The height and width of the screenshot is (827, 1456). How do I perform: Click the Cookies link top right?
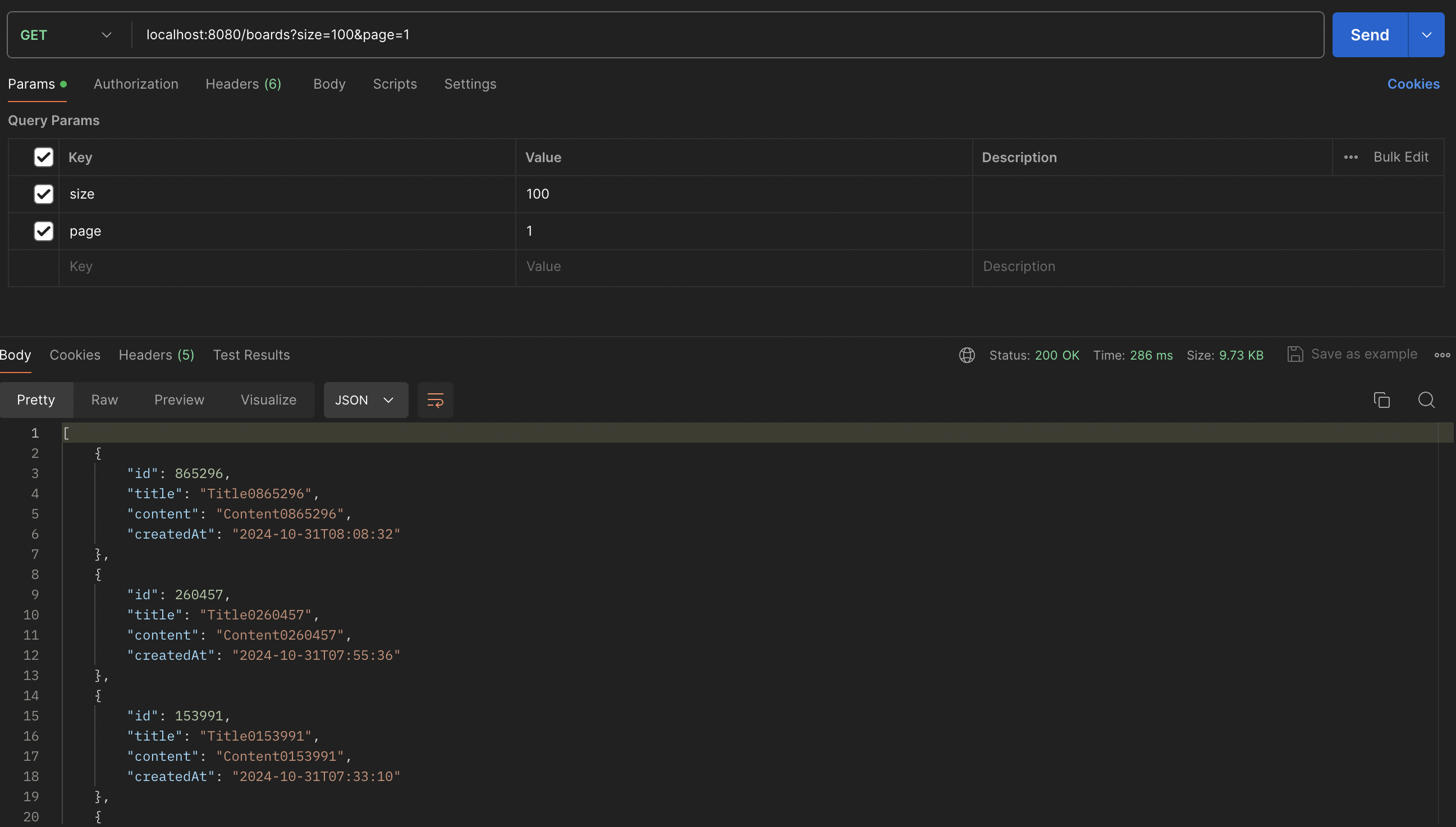1413,84
